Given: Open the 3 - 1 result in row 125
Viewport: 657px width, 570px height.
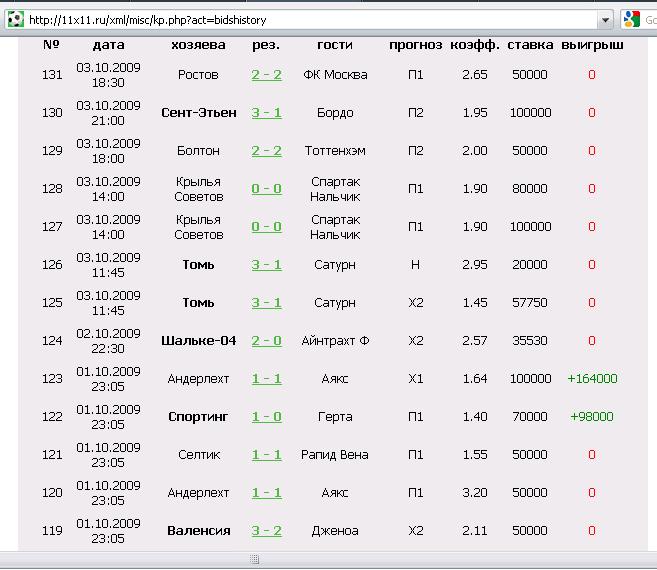Looking at the screenshot, I should (266, 303).
